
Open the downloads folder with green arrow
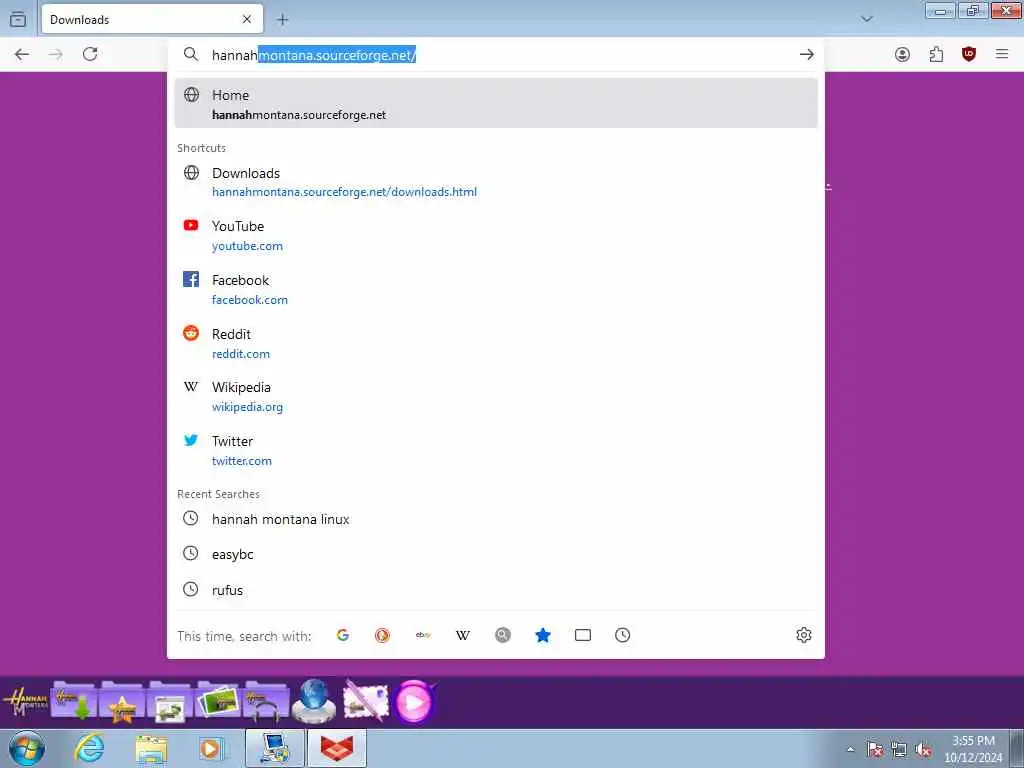pyautogui.click(x=74, y=701)
